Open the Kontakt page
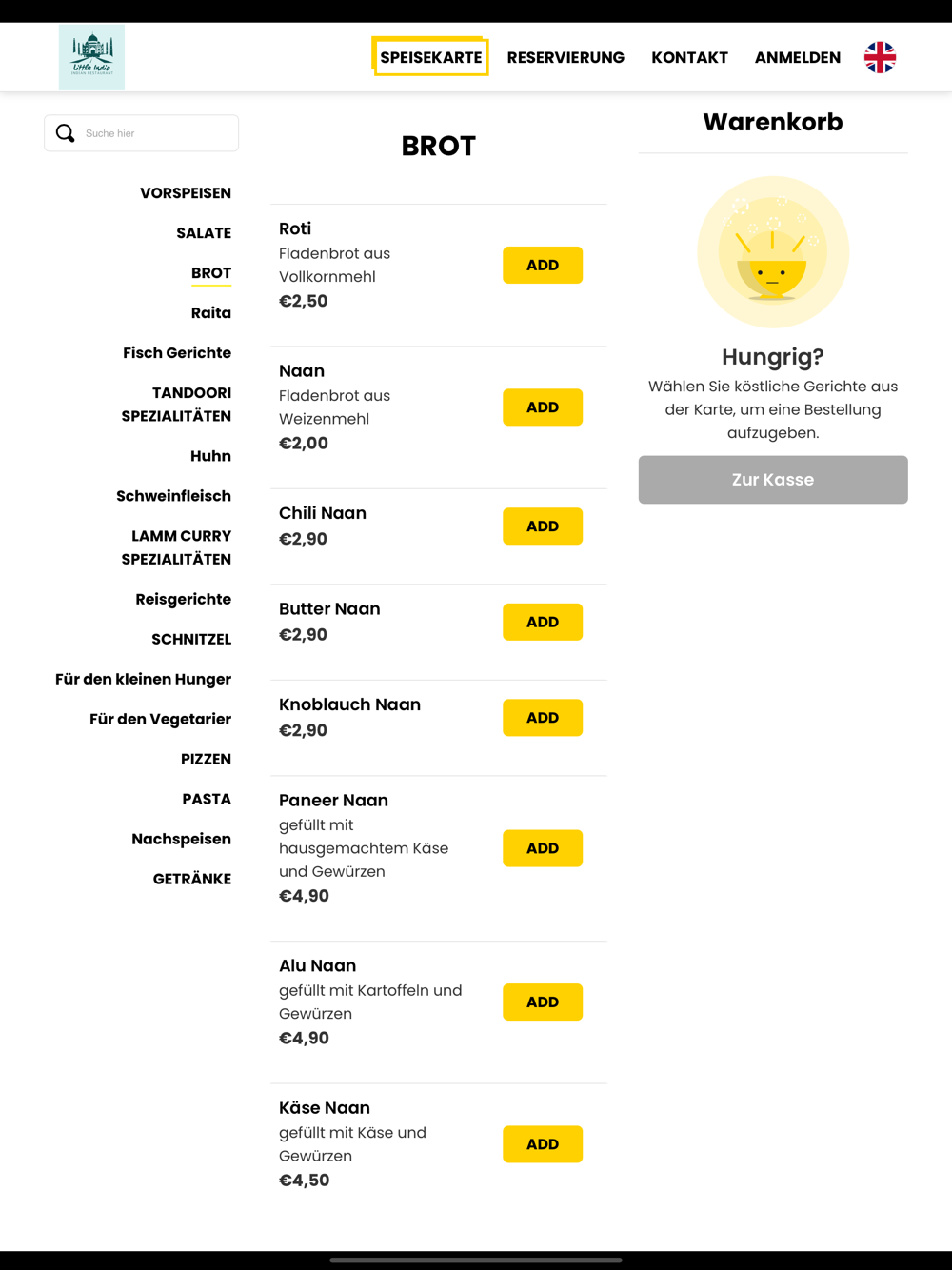The width and height of the screenshot is (952, 1270). click(689, 57)
